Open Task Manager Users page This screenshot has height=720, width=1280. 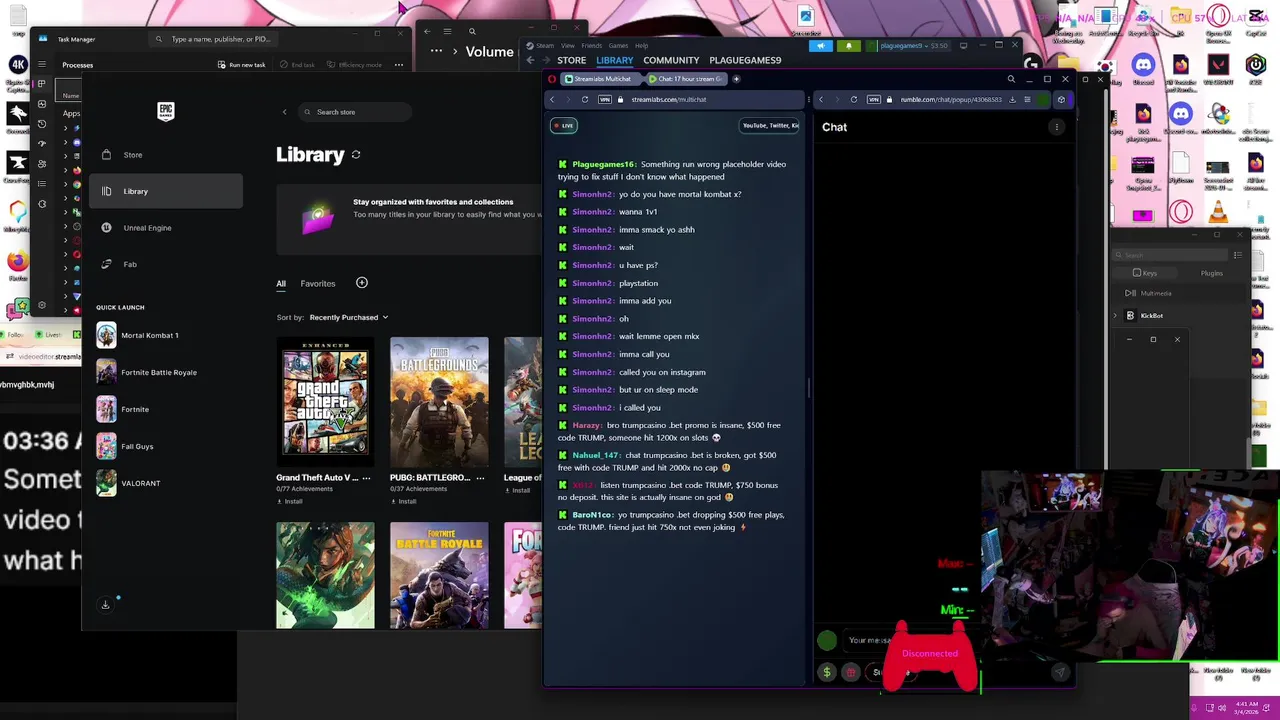click(41, 164)
